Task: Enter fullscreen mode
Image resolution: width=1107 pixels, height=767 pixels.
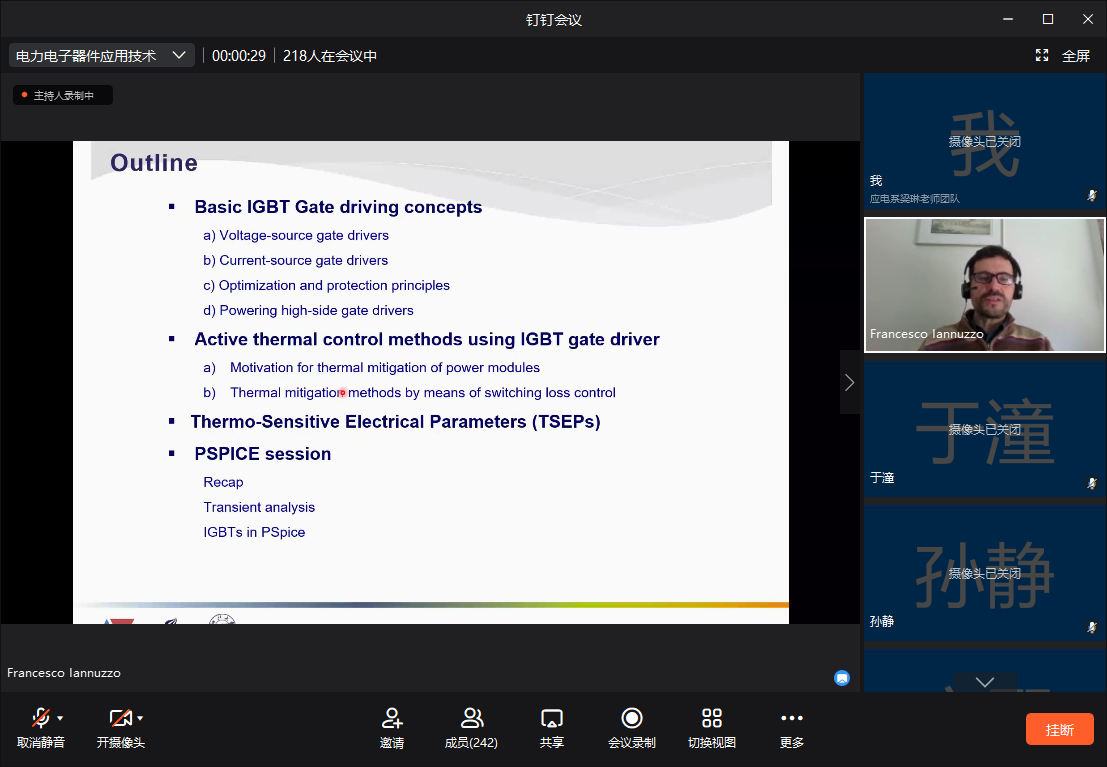Action: pos(1064,56)
